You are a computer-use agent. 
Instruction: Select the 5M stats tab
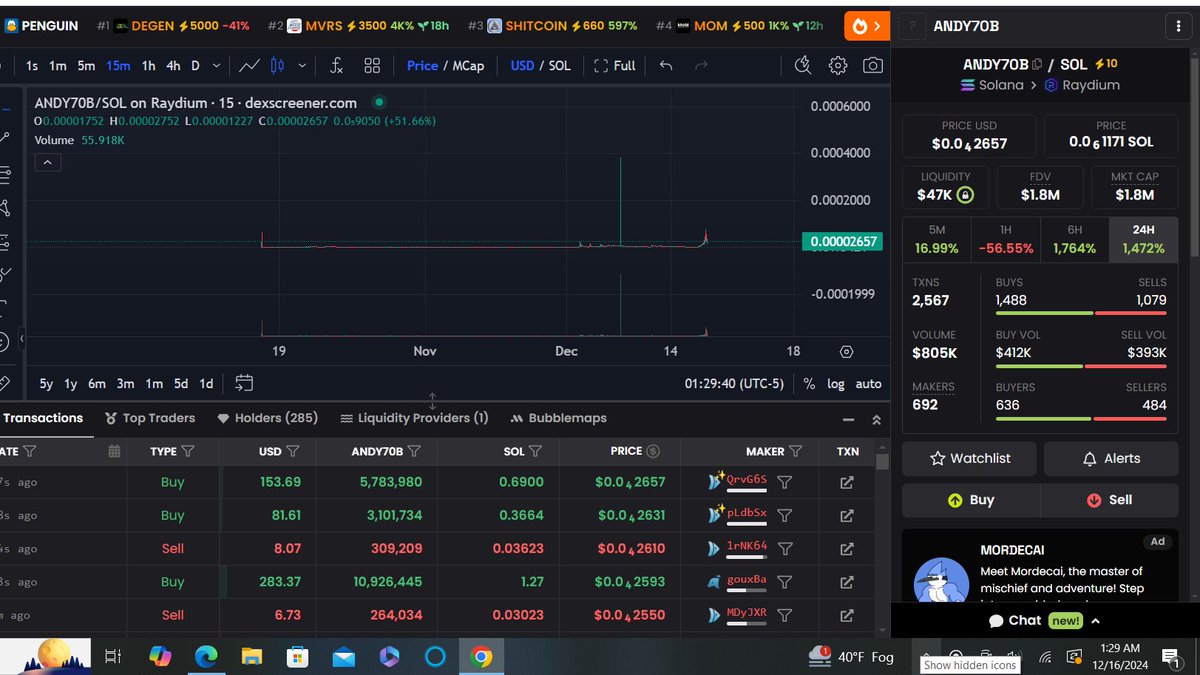(x=937, y=240)
